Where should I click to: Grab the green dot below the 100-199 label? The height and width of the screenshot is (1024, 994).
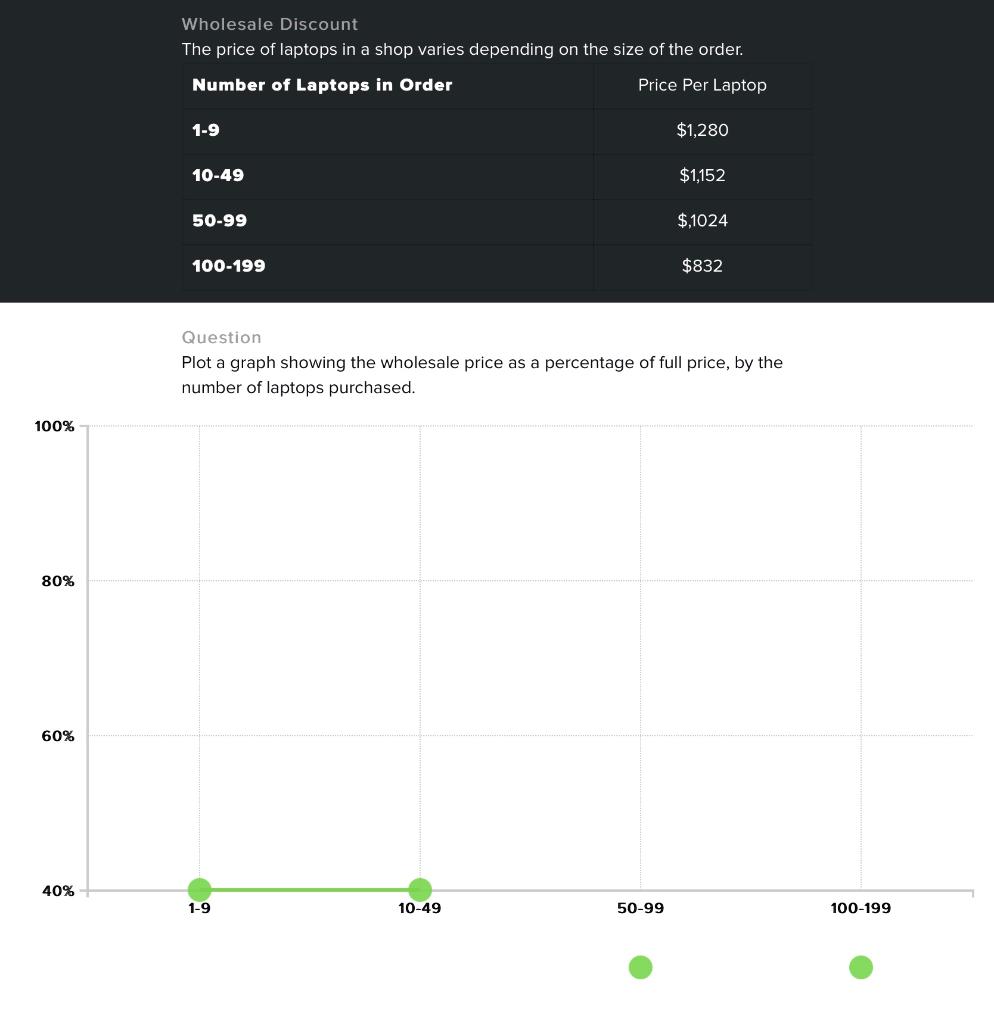(x=861, y=967)
